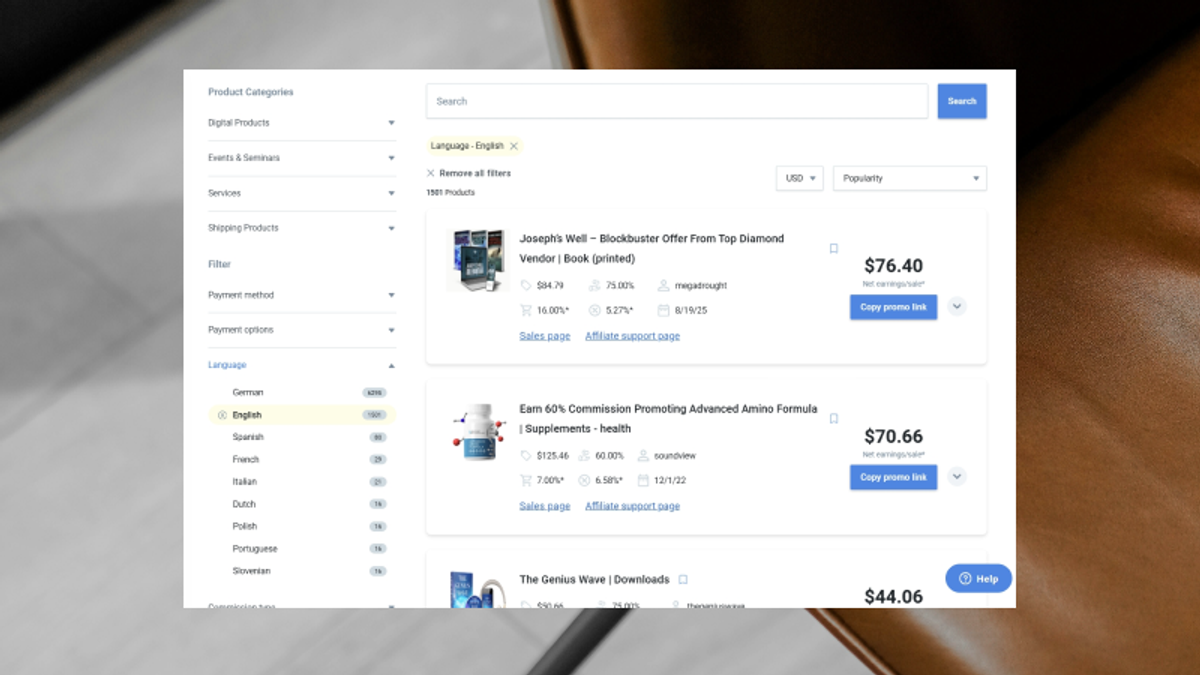Click the cancellation icon next to 5.27%
Screen dimensions: 1200x675
point(596,311)
